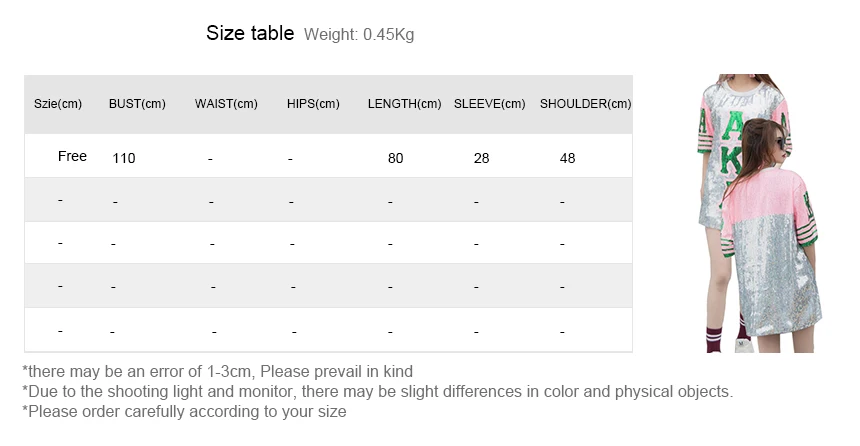The image size is (860, 446).
Task: Click the "Size table" heading
Action: click(250, 33)
